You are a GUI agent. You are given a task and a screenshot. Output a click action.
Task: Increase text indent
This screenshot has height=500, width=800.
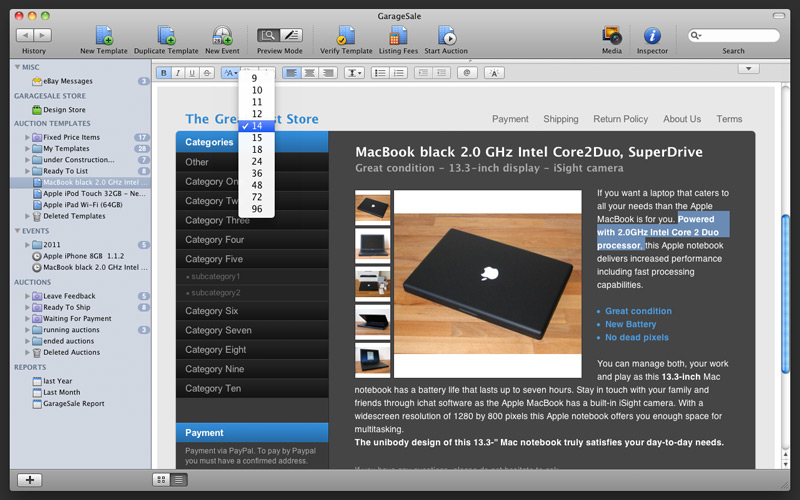(x=441, y=73)
